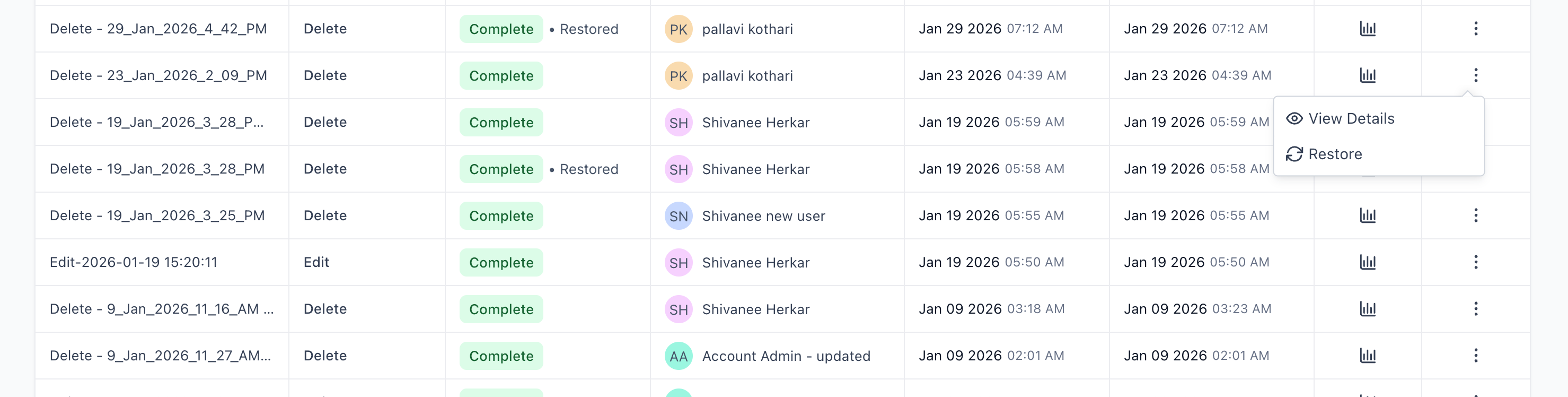Click the eye icon beside View Details

point(1294,118)
